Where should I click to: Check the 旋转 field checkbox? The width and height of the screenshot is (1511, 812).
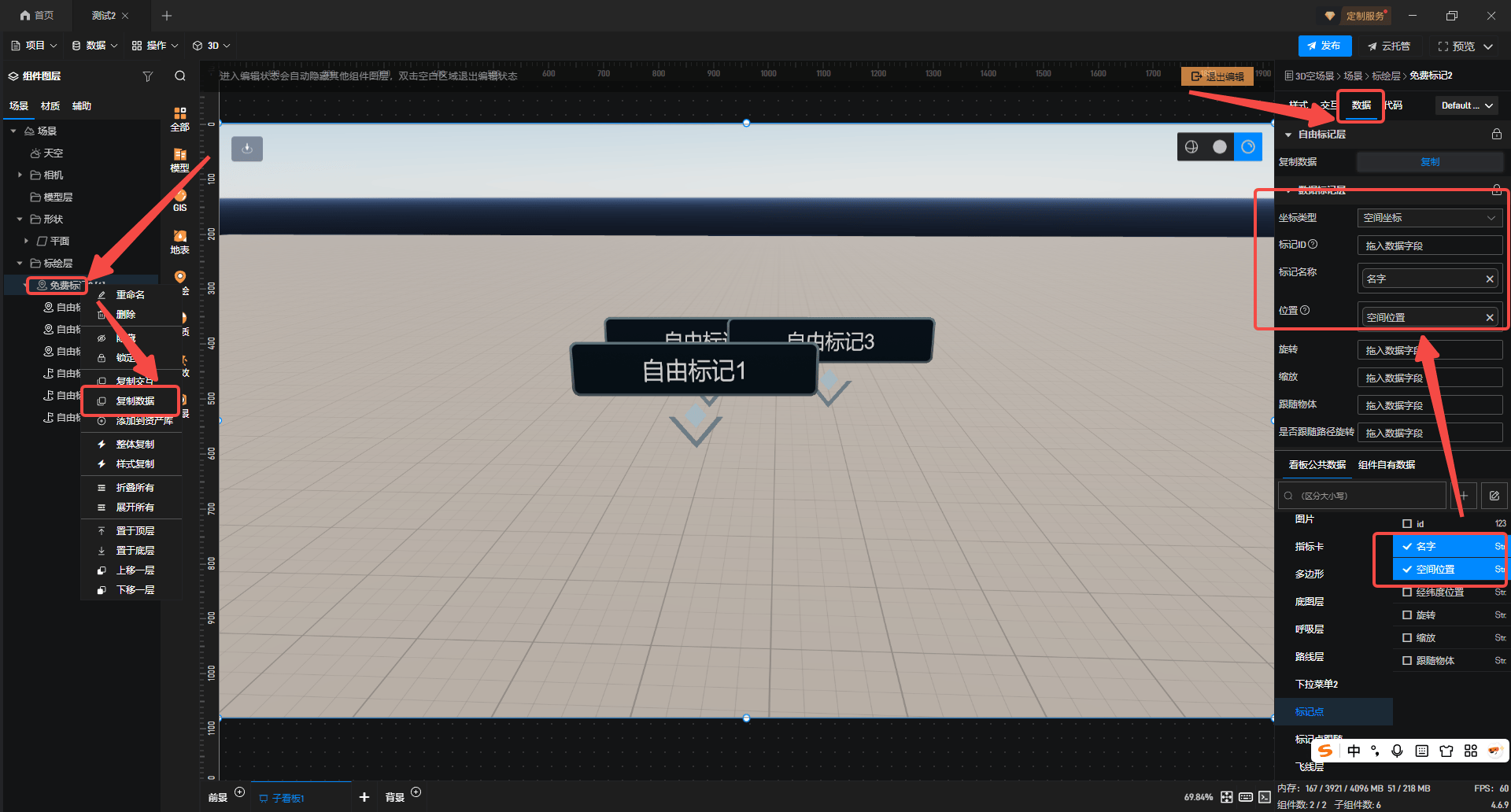pos(1407,615)
